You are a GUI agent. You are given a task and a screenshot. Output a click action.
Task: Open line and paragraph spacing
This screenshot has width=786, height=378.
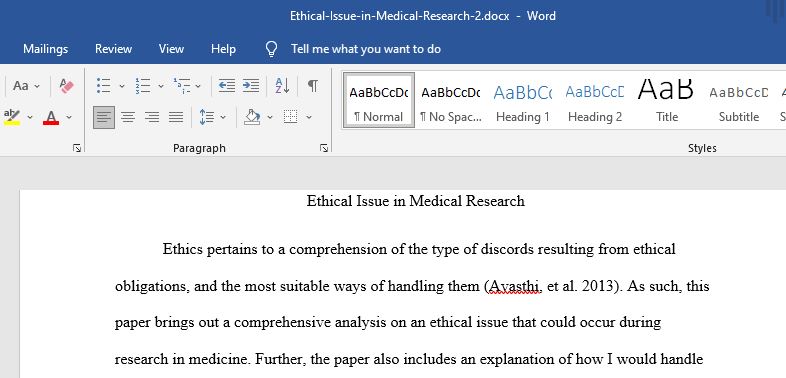(207, 117)
